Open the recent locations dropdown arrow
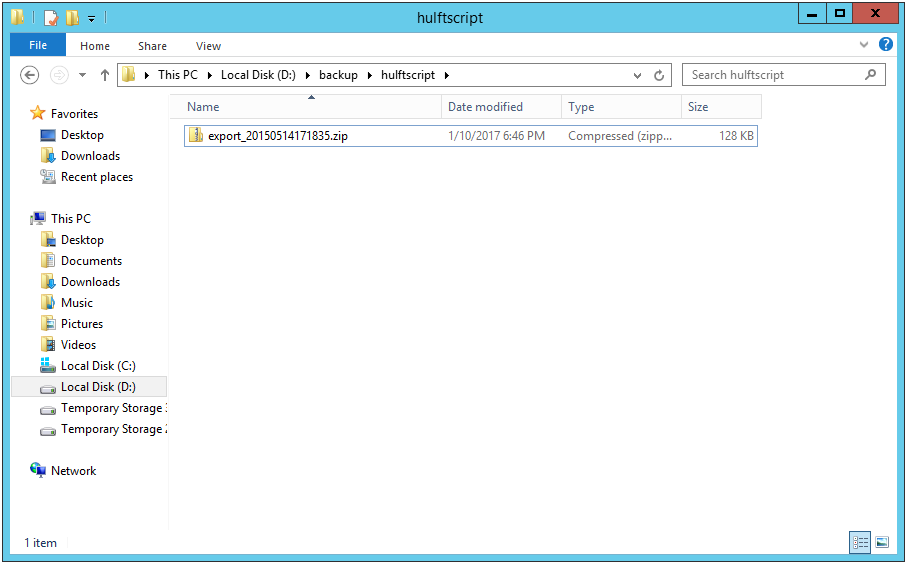This screenshot has width=910, height=568. [82, 75]
